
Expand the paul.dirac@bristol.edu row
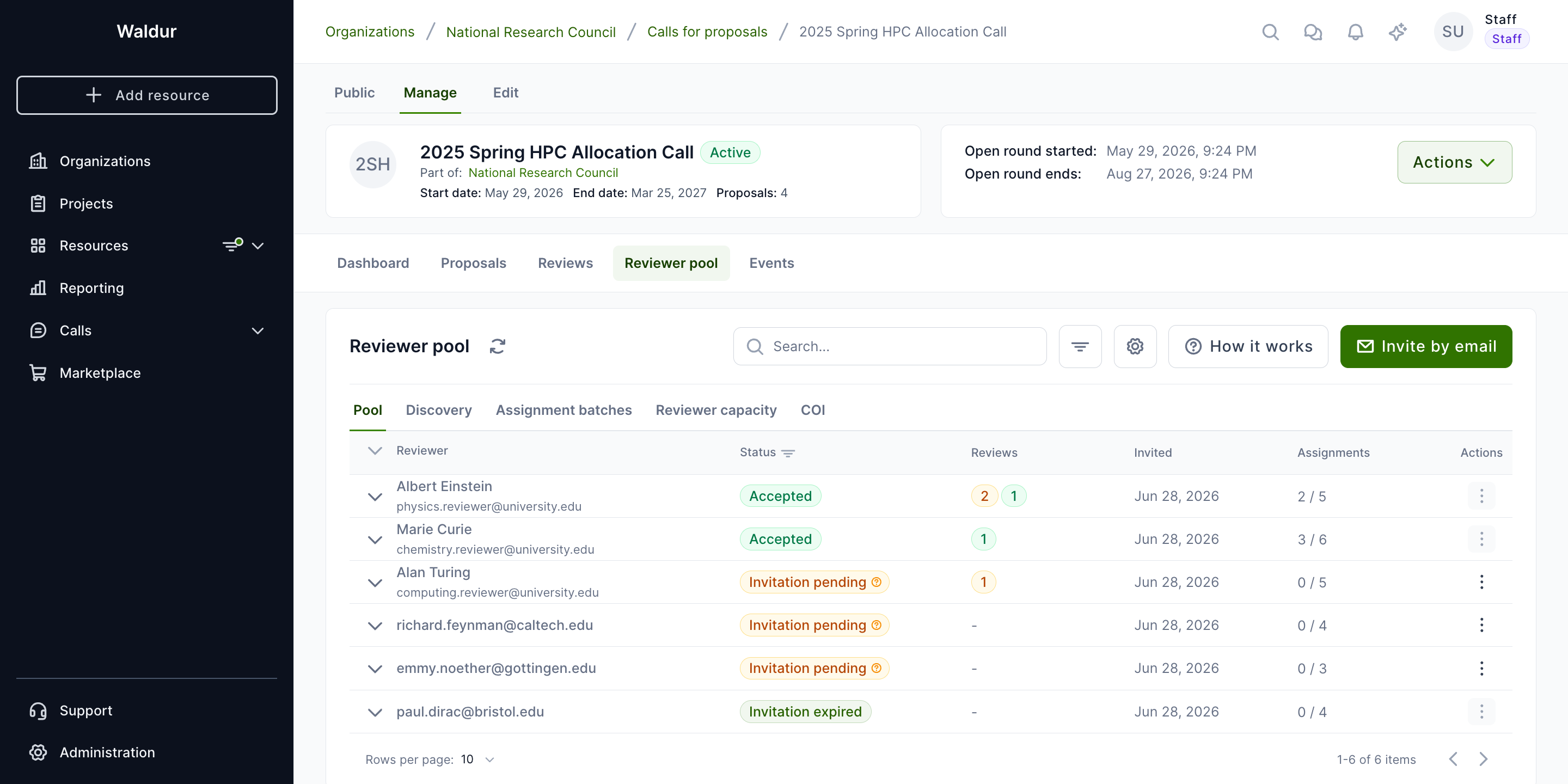coord(375,712)
